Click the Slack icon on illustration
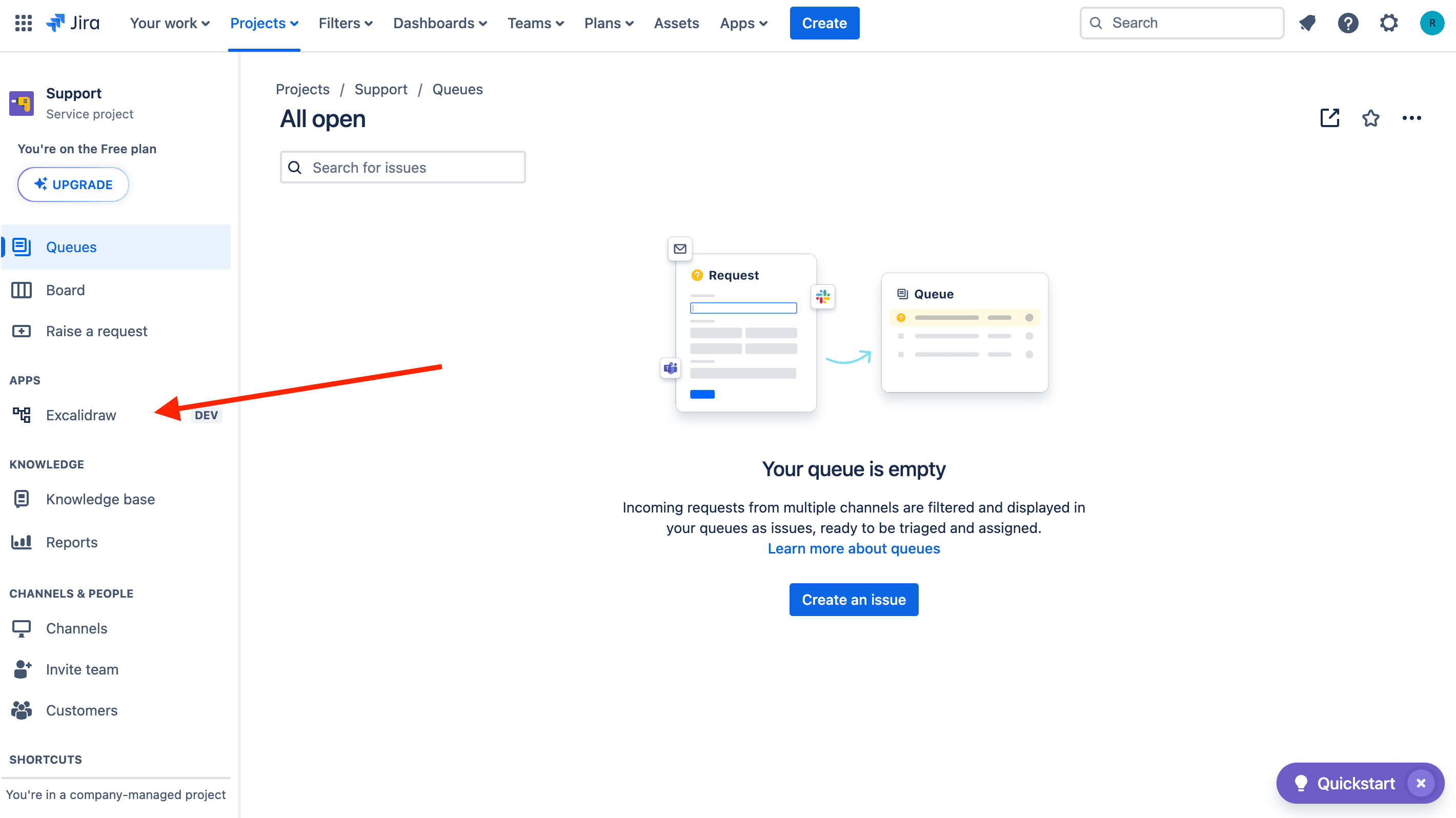Image resolution: width=1456 pixels, height=818 pixels. click(x=823, y=296)
